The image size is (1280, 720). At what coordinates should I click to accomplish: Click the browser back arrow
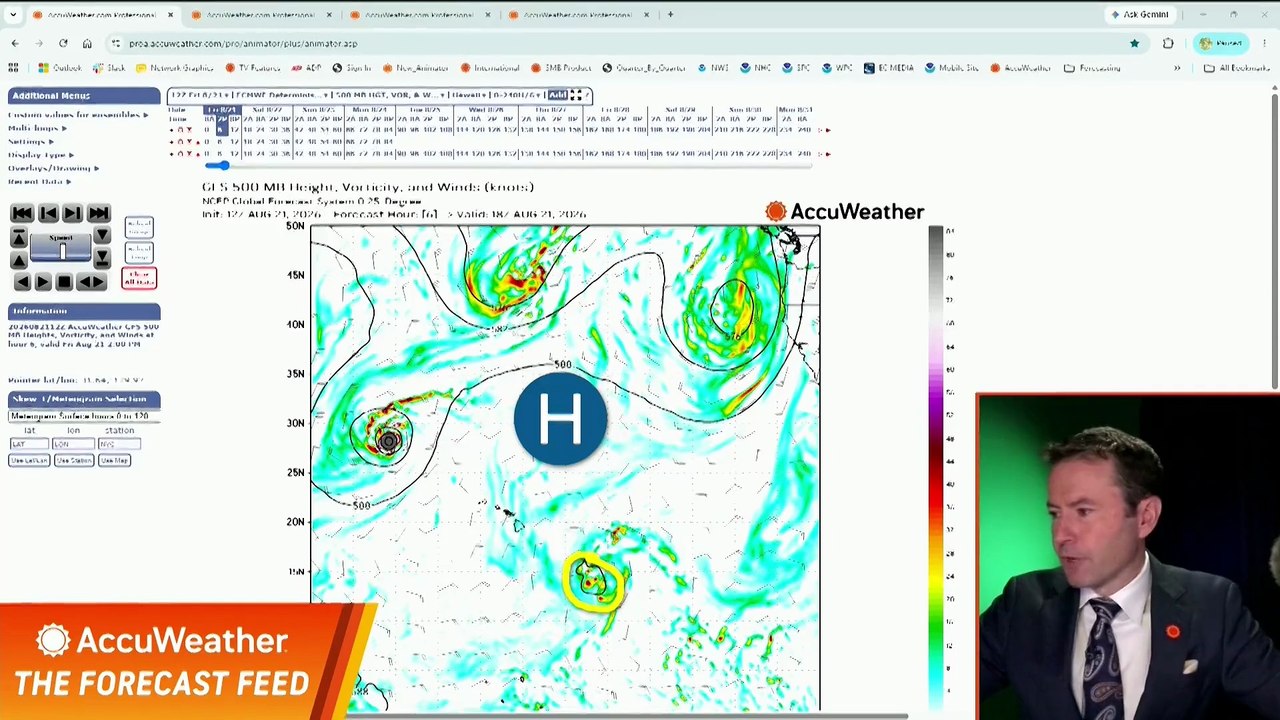(15, 43)
